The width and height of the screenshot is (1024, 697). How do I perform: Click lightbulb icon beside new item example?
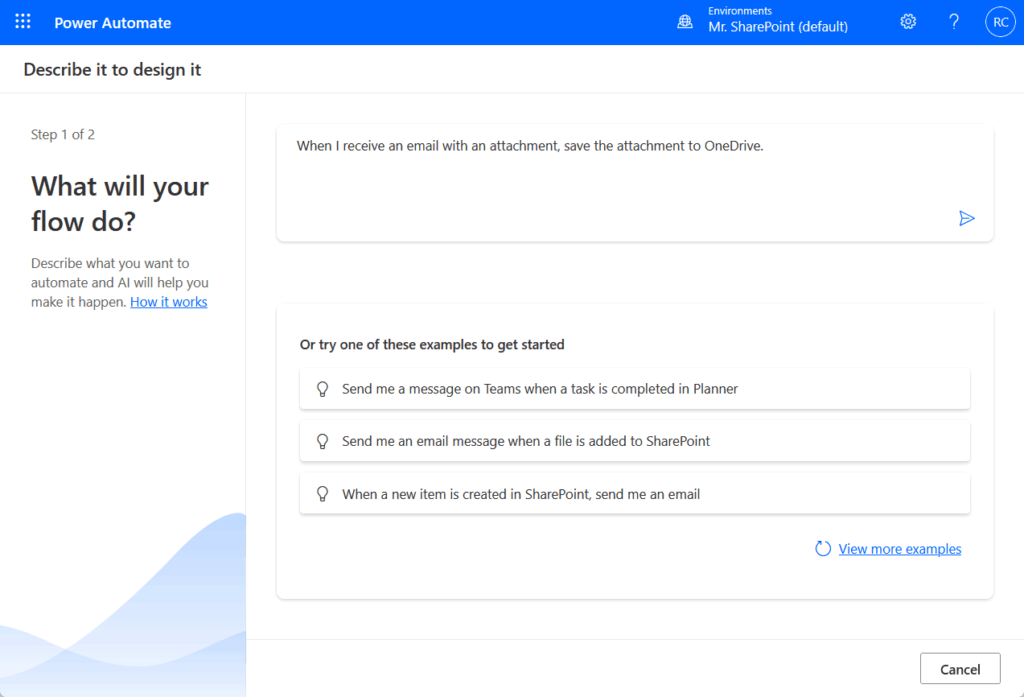(322, 494)
